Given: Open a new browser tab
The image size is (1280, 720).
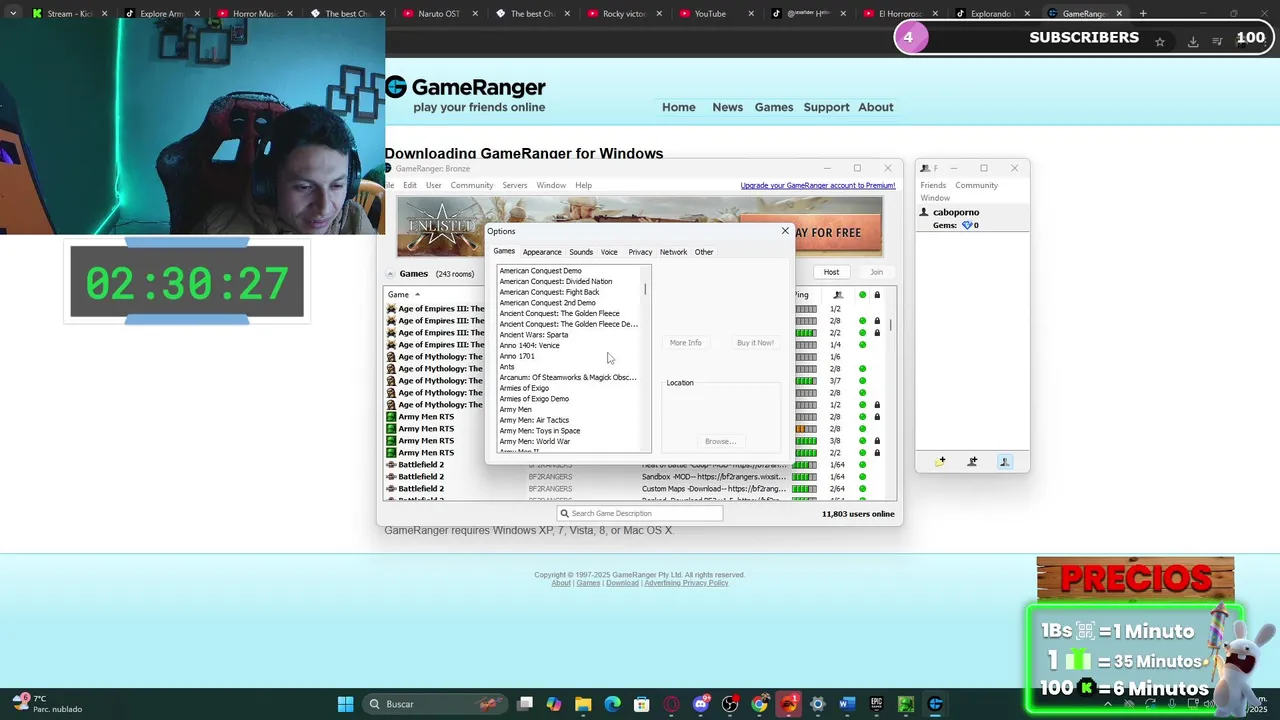Looking at the screenshot, I should pyautogui.click(x=1143, y=14).
